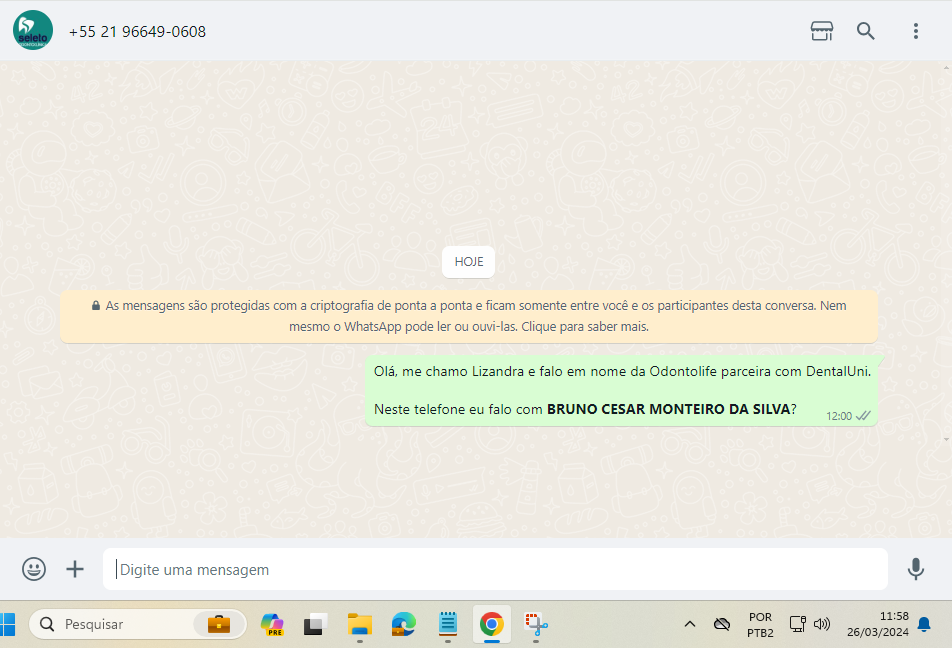Open File Explorer from the taskbar
This screenshot has height=648, width=952.
coord(359,624)
